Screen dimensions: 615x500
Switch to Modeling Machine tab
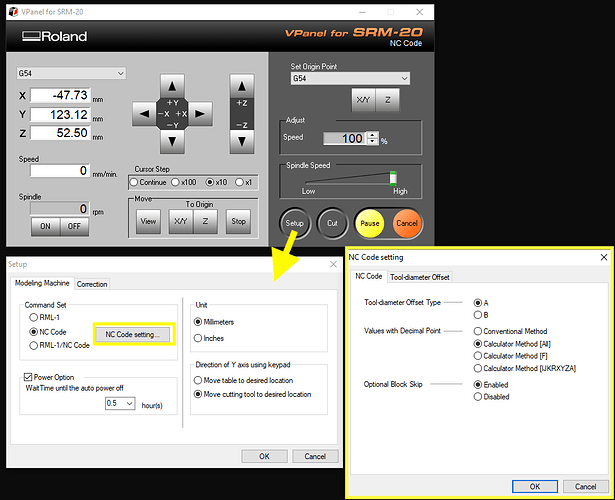click(x=42, y=283)
